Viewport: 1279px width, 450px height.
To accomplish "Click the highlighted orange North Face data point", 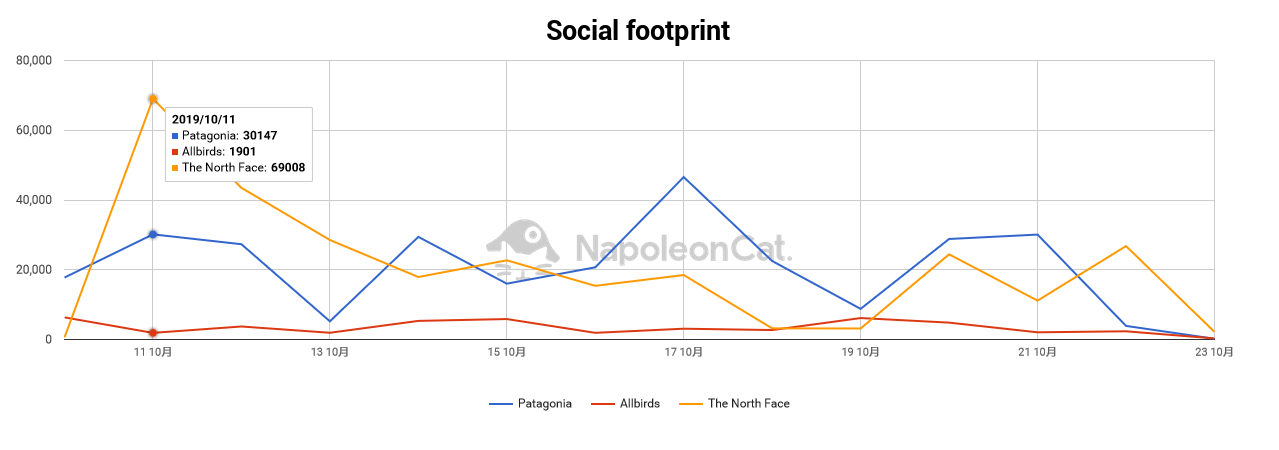I will pyautogui.click(x=153, y=99).
